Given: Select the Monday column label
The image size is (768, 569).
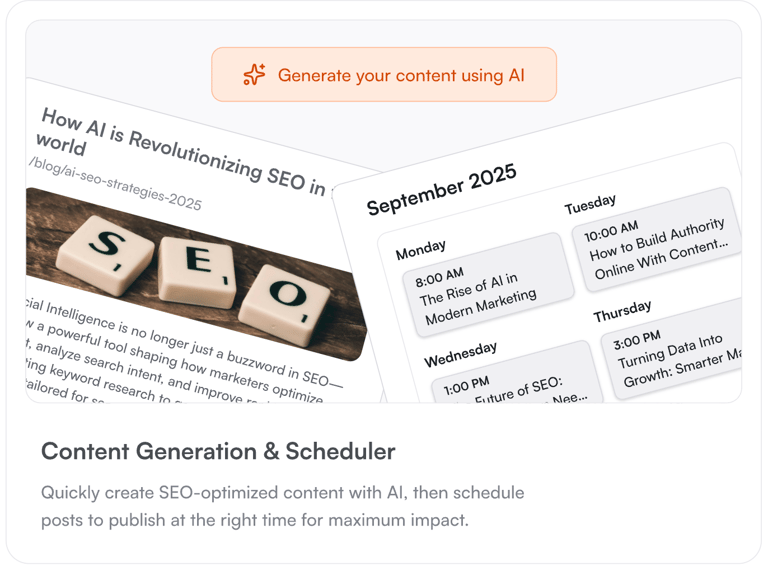Looking at the screenshot, I should pos(420,249).
